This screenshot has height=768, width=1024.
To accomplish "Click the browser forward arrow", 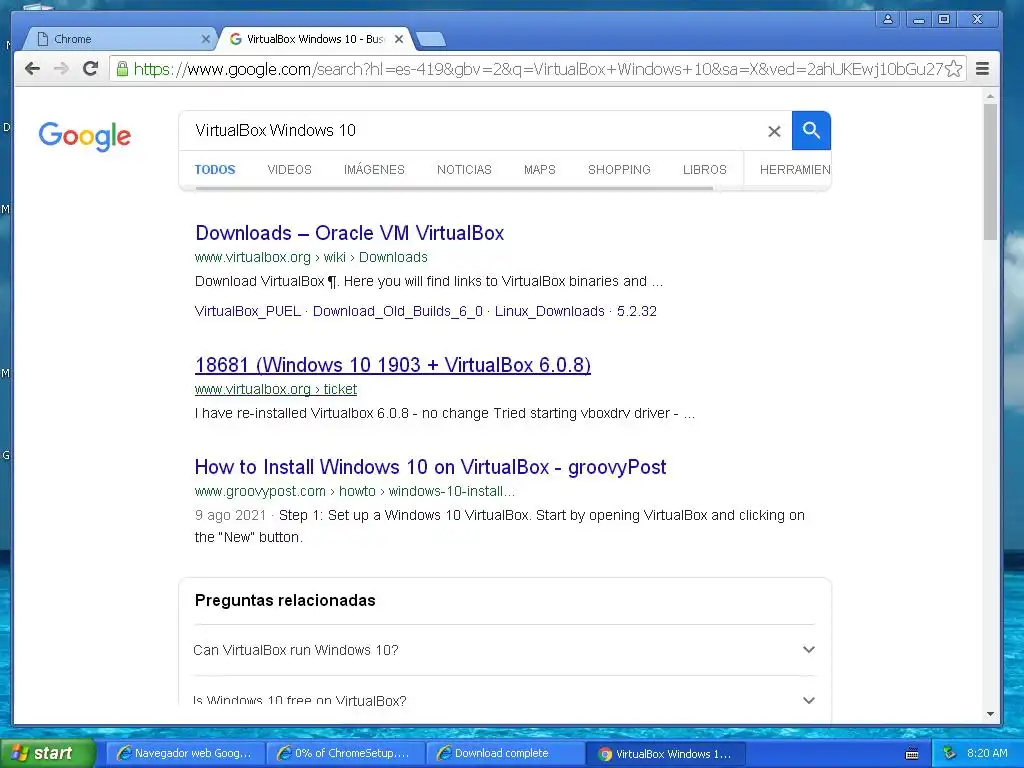I will click(61, 69).
